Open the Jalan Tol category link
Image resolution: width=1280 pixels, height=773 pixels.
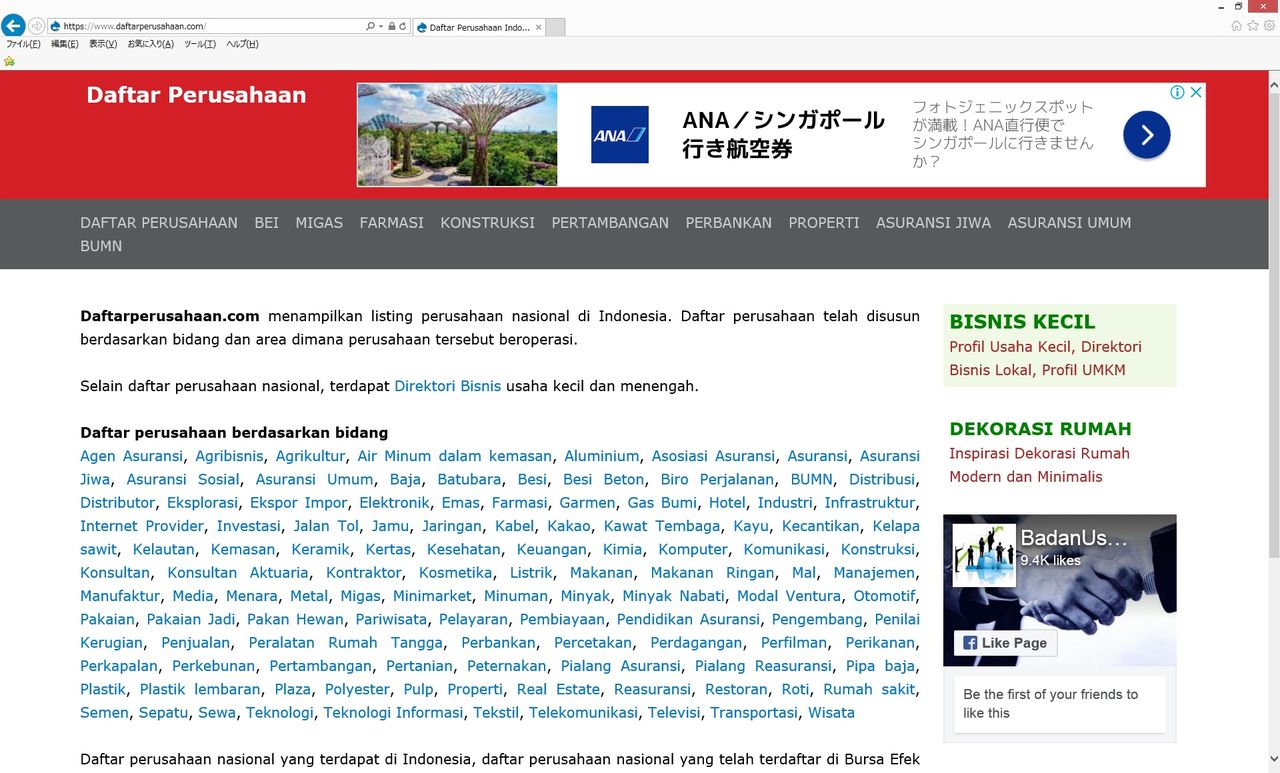click(x=326, y=526)
